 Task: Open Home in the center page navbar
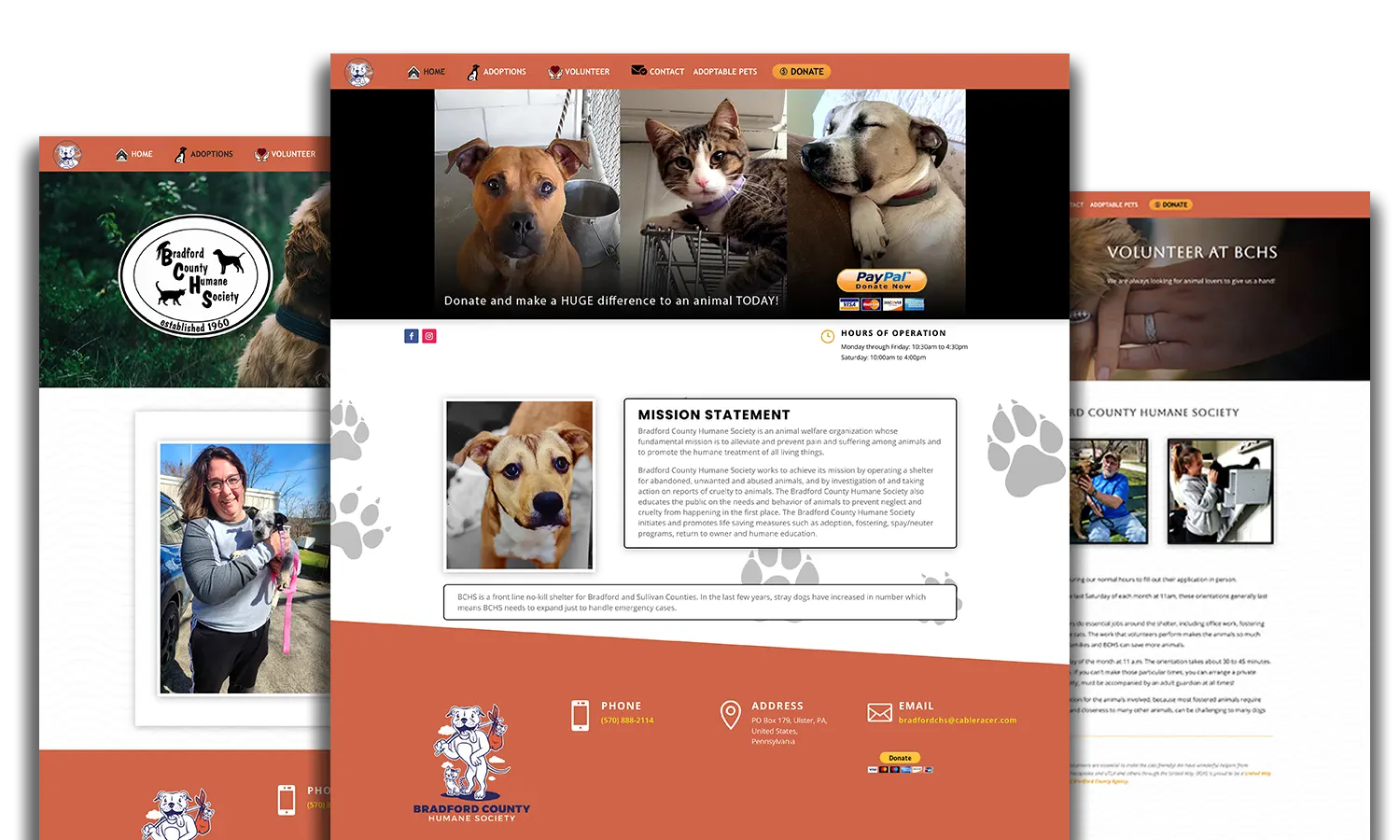(427, 72)
